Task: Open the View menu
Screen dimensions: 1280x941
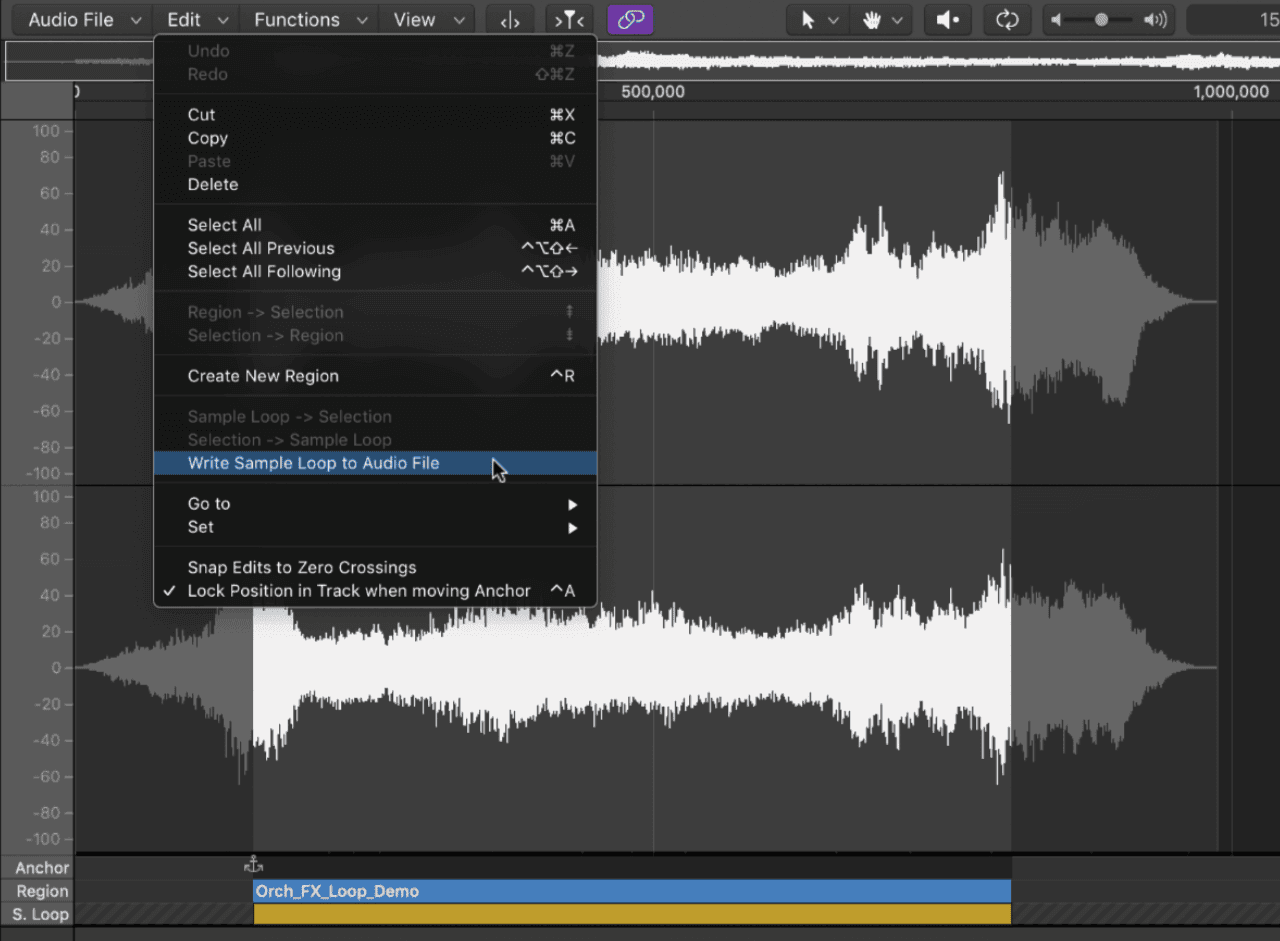Action: point(426,20)
